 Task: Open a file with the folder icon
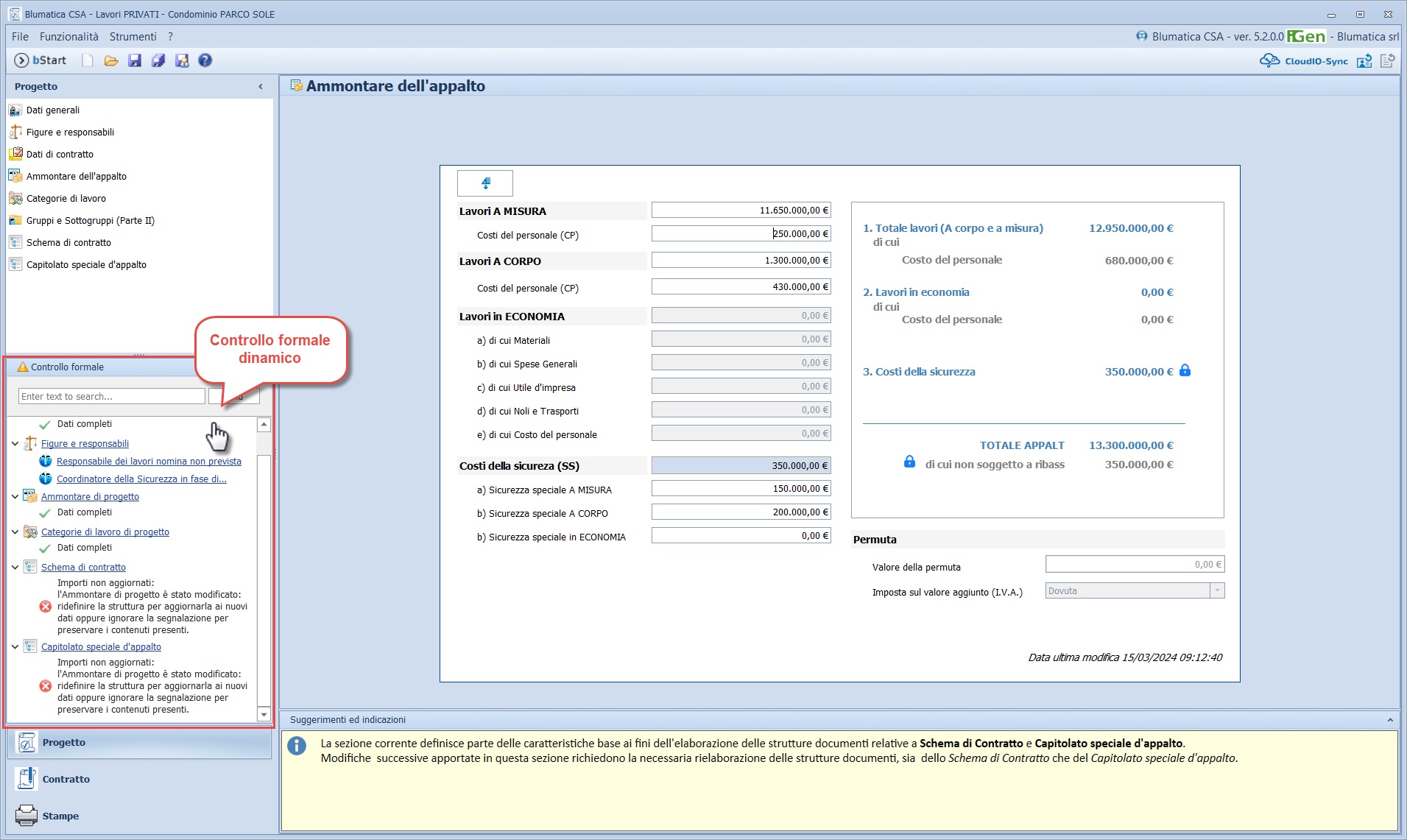(x=111, y=60)
